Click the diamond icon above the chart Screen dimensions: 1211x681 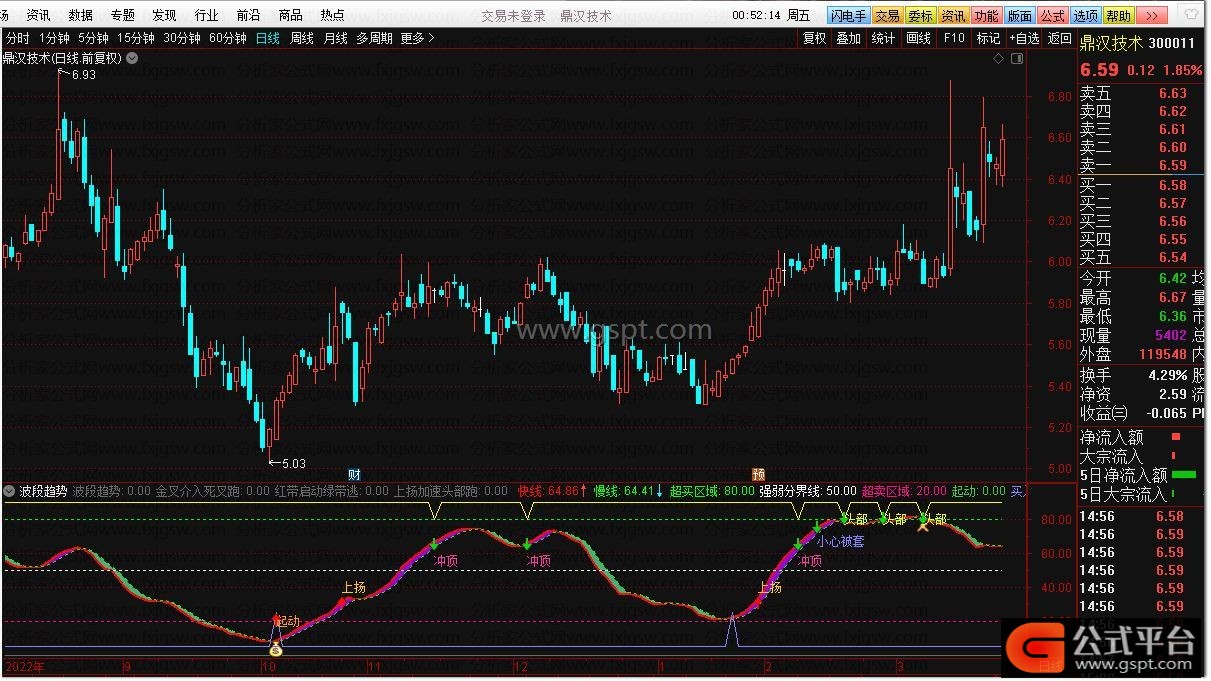click(x=998, y=59)
